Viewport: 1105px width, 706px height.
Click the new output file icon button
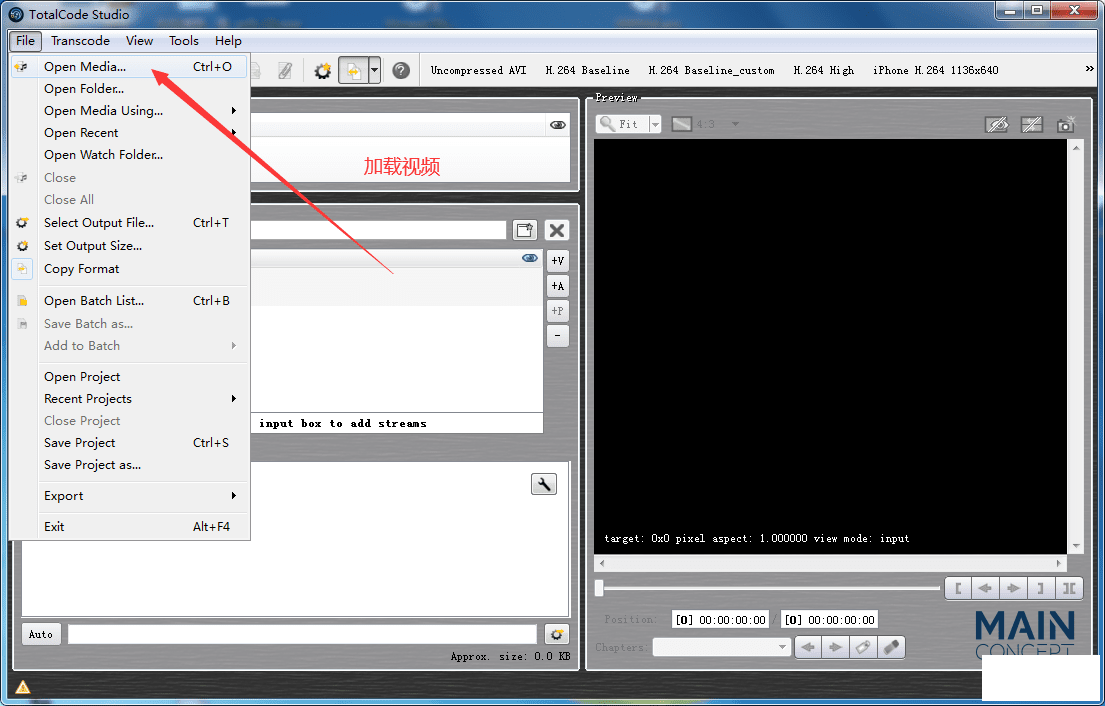524,230
